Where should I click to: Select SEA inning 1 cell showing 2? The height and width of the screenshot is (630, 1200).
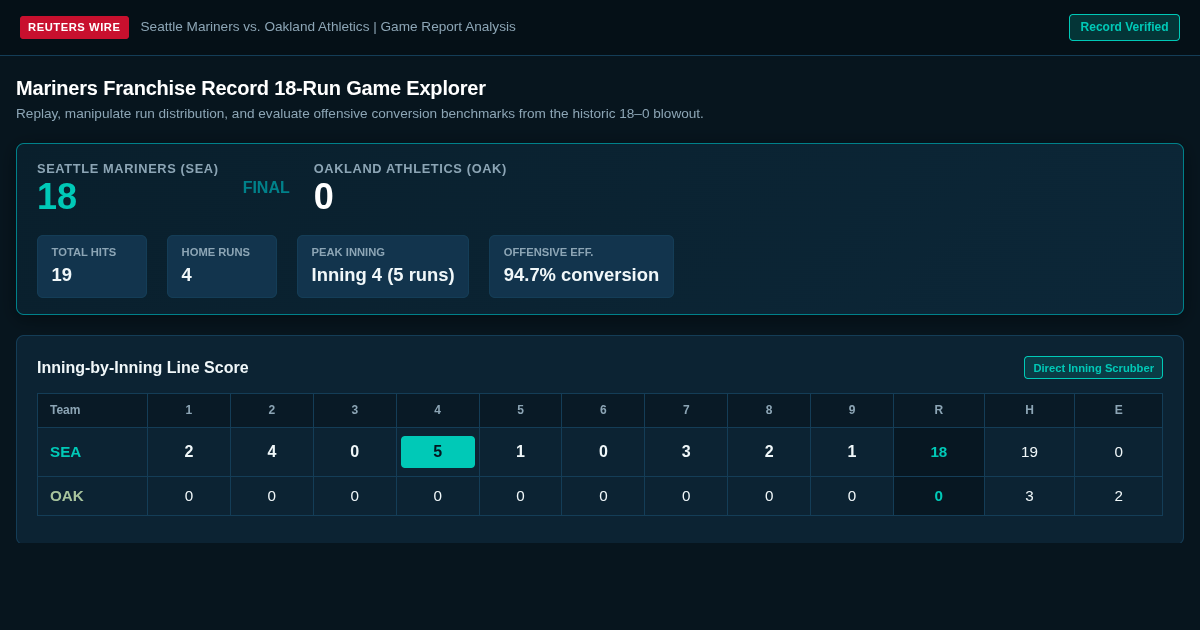click(x=189, y=452)
